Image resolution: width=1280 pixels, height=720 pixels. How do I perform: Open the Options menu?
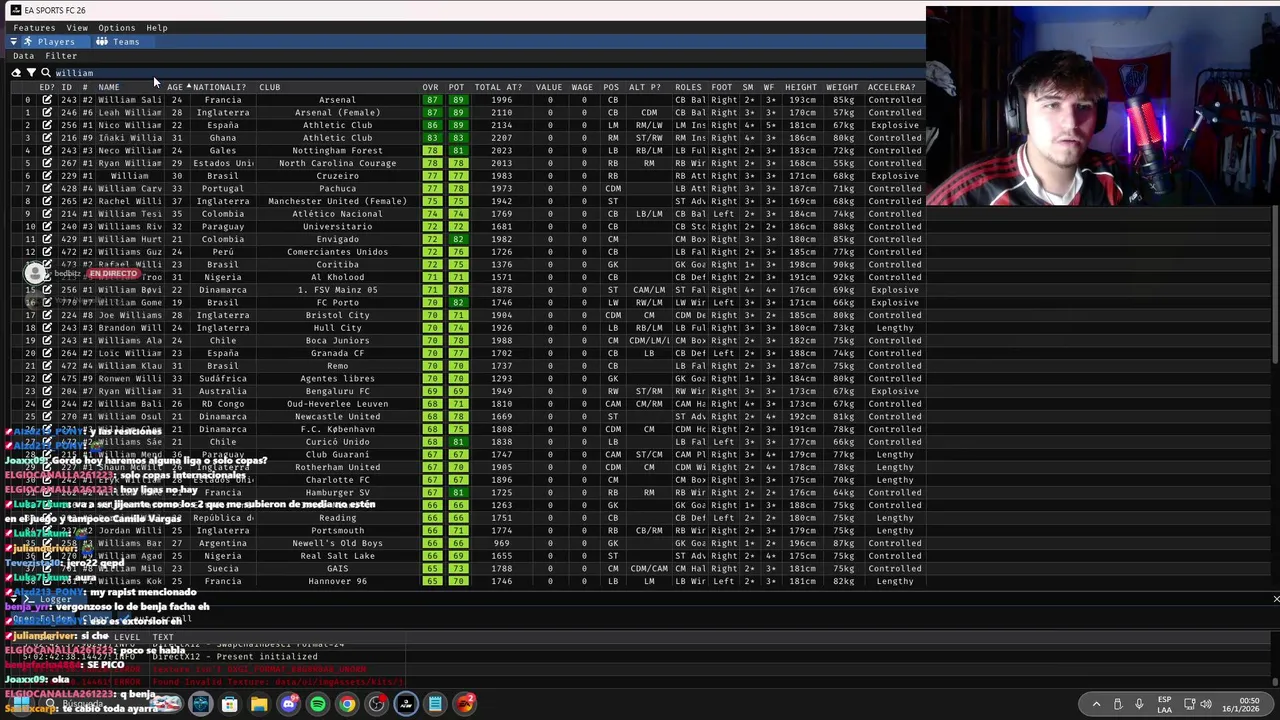tap(116, 28)
